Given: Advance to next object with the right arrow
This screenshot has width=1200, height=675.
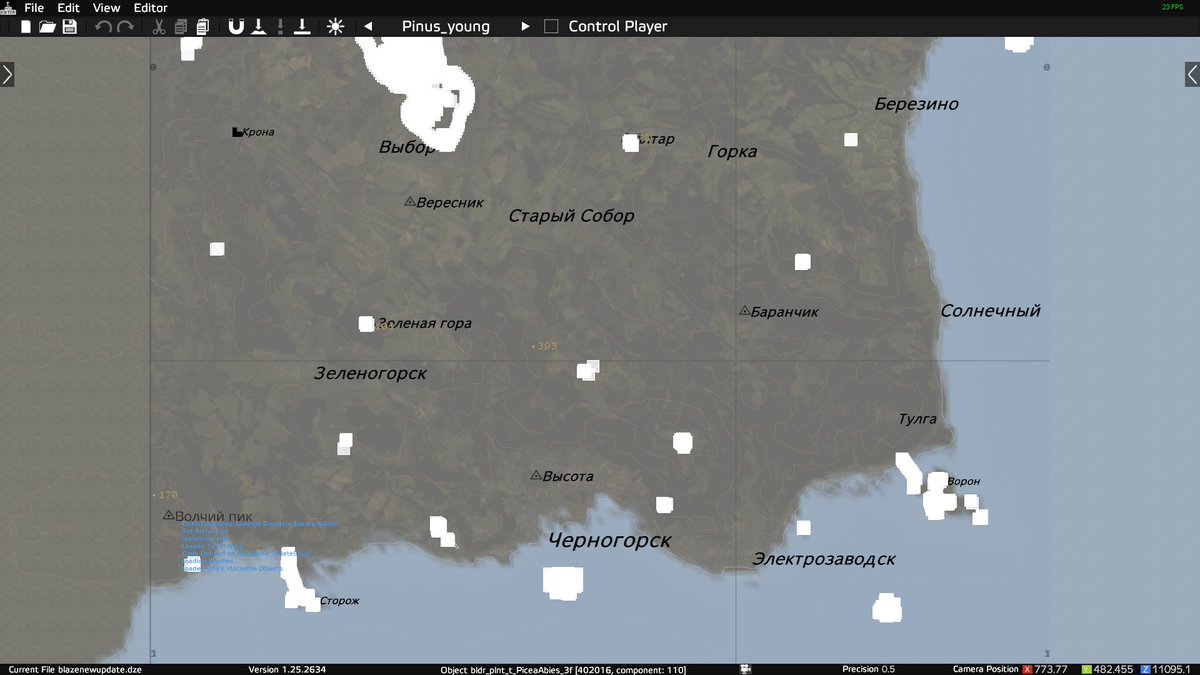Looking at the screenshot, I should click(x=525, y=27).
